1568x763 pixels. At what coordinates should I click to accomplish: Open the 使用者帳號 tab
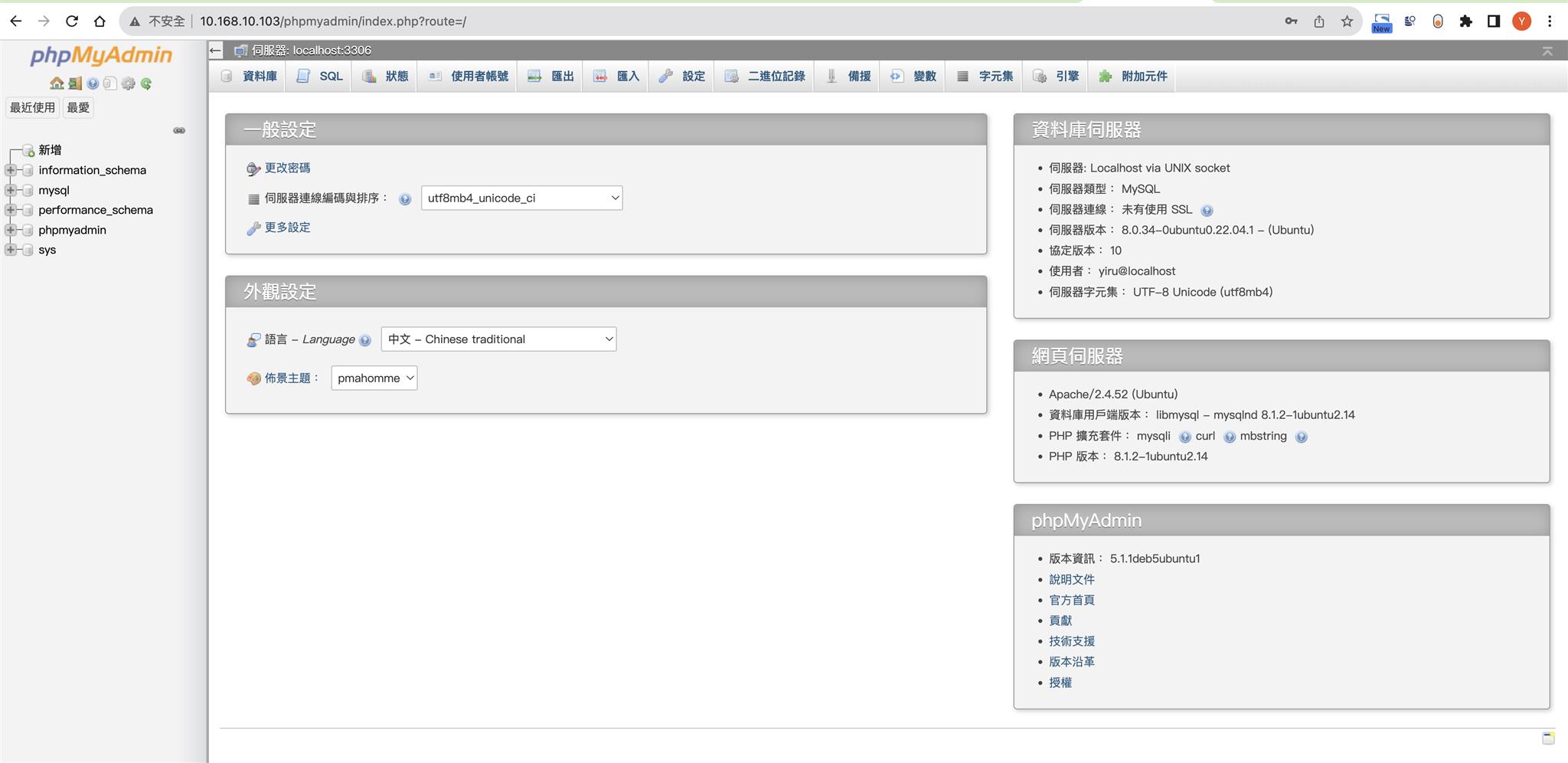click(469, 76)
